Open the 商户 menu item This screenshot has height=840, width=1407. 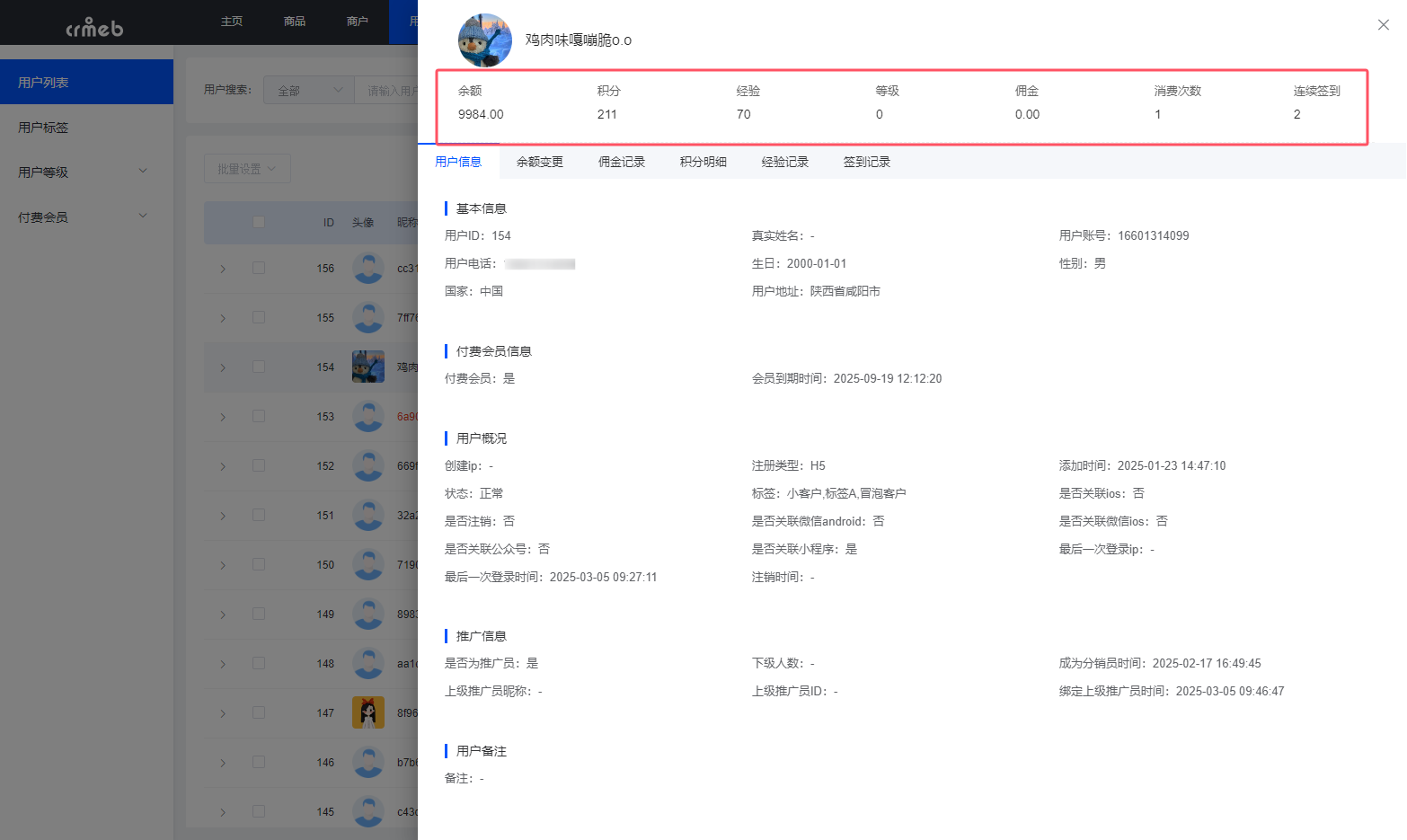(x=357, y=22)
